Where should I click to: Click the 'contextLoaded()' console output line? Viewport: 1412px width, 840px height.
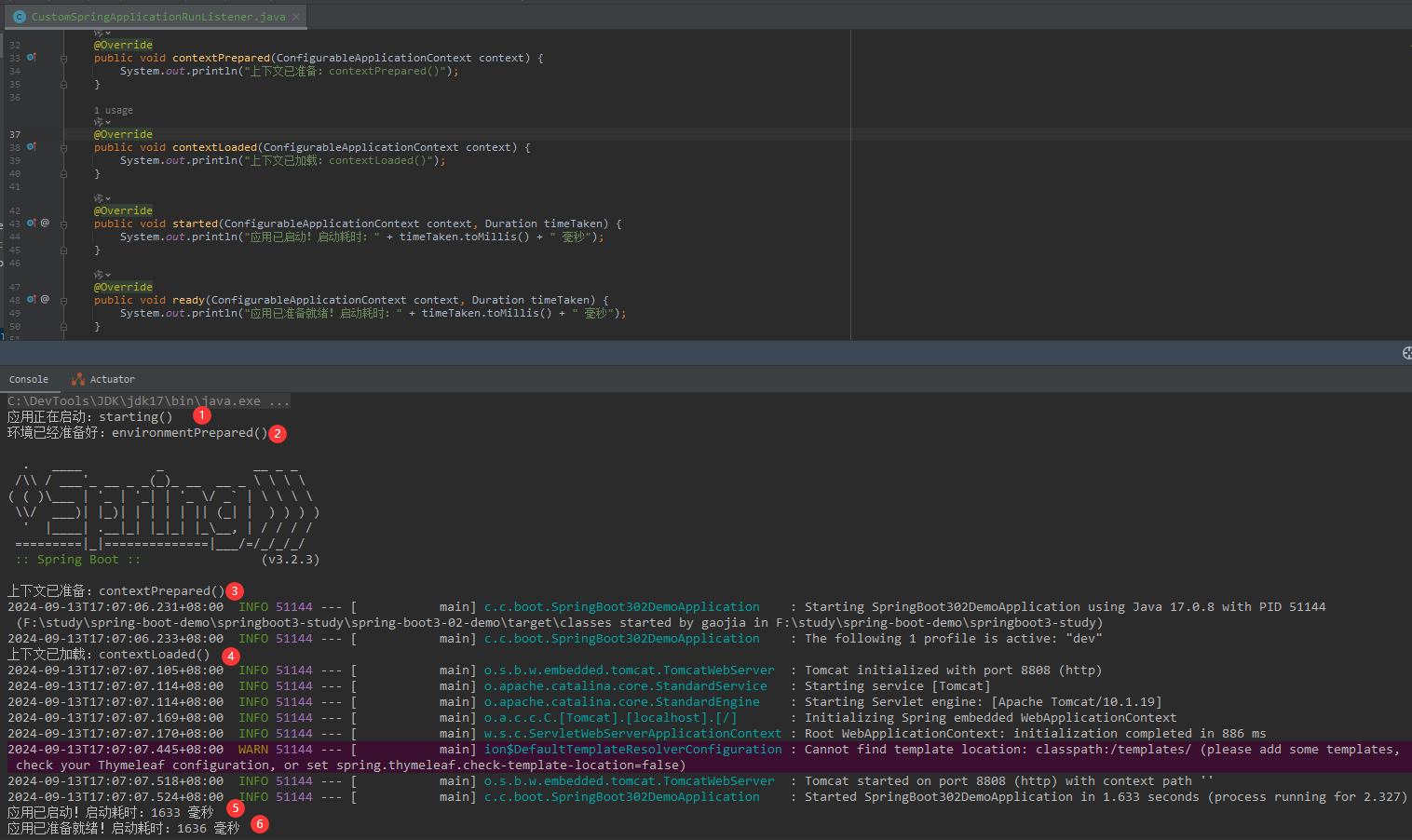[109, 655]
